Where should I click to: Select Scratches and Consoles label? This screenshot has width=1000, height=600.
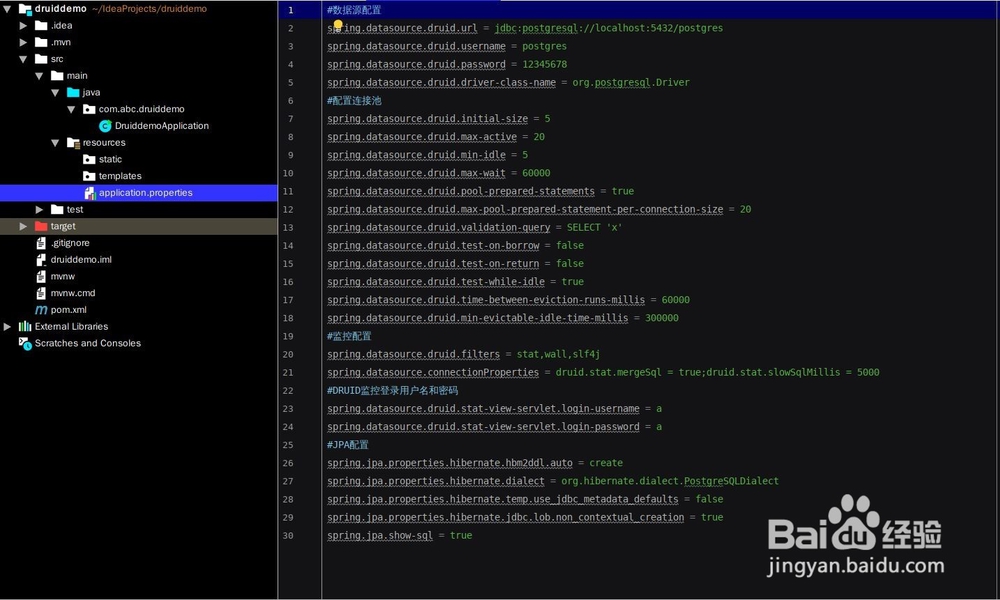click(87, 343)
